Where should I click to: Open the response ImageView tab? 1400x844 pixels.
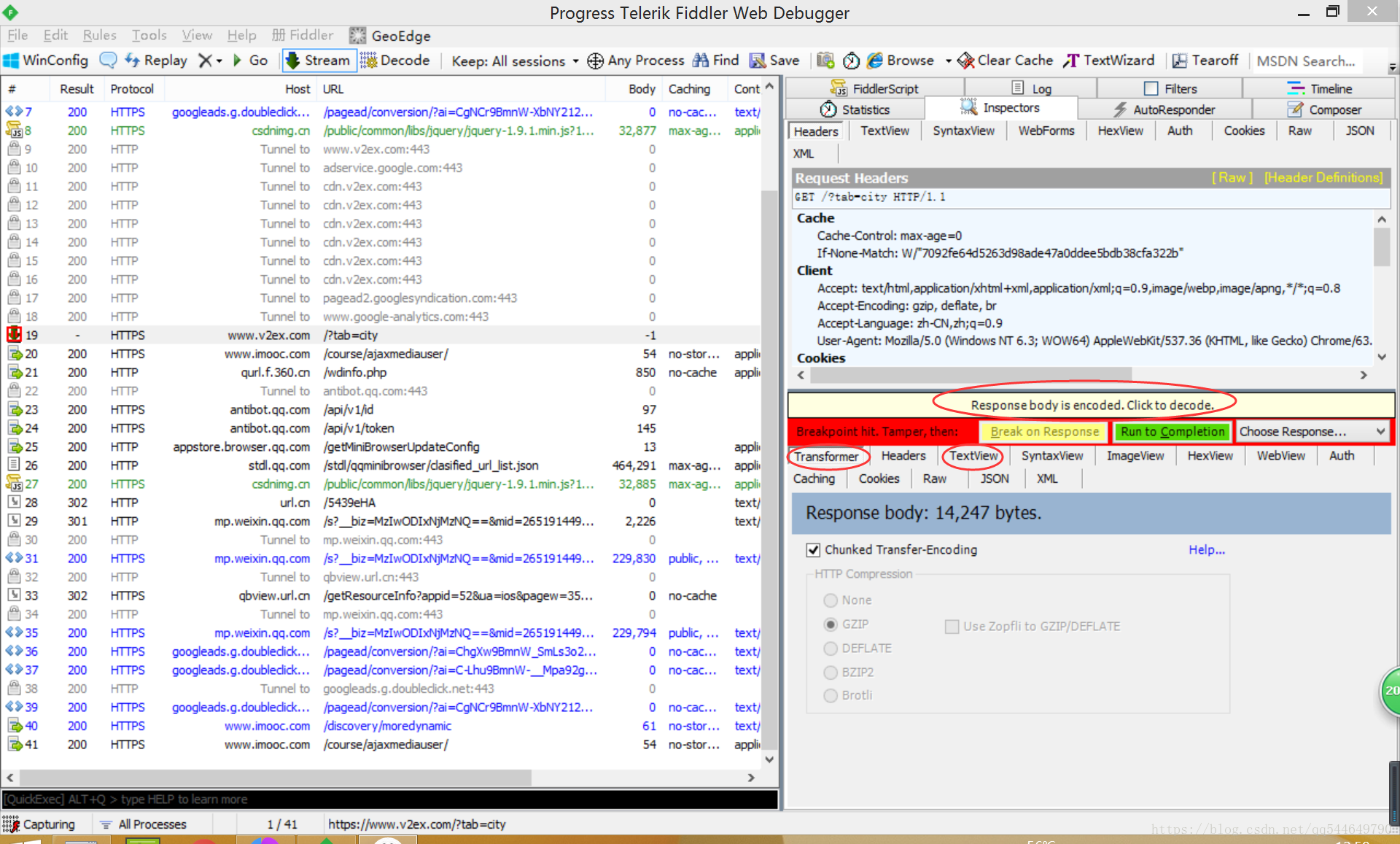click(1135, 456)
